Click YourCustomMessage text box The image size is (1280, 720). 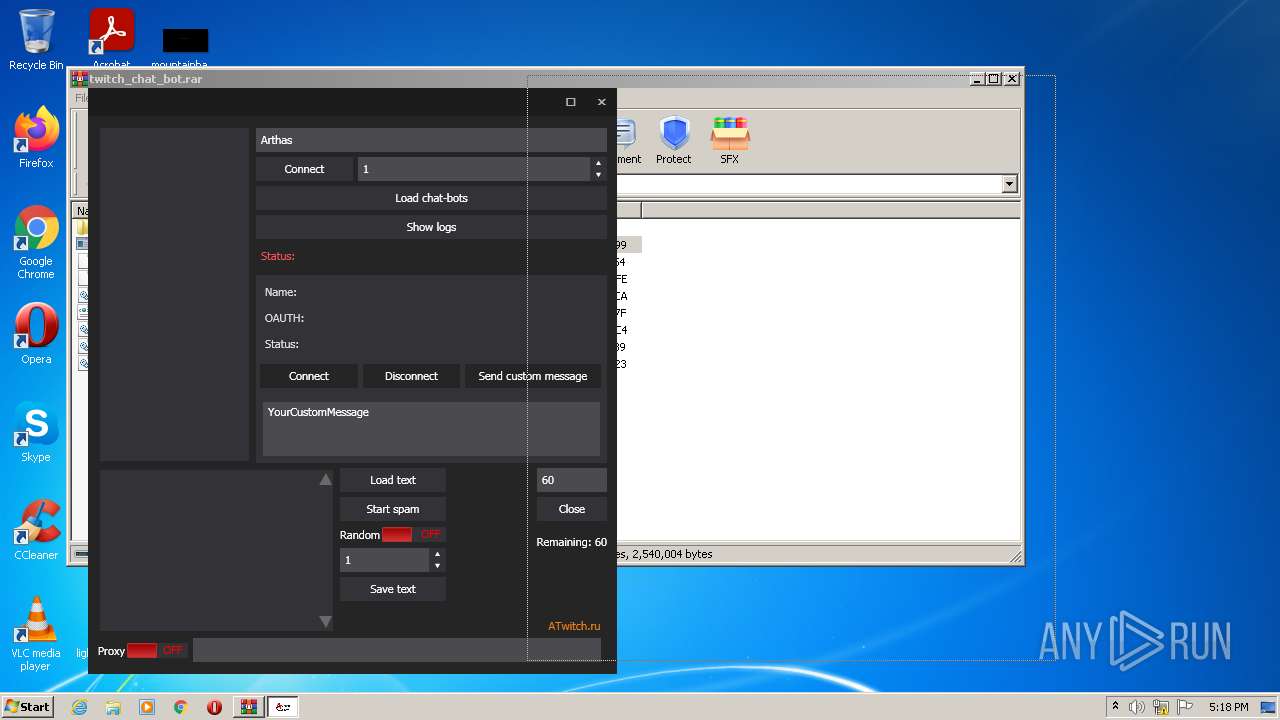(431, 429)
